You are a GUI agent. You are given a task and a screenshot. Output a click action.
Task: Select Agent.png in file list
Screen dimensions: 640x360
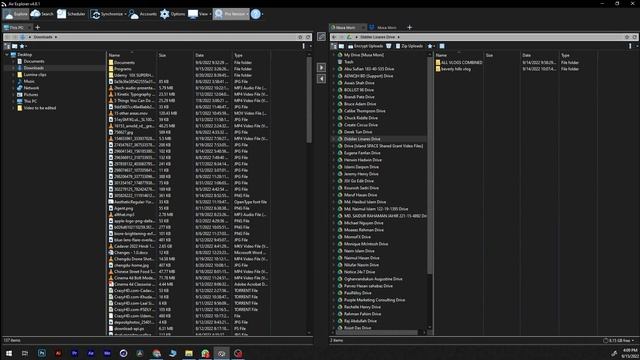click(123, 208)
